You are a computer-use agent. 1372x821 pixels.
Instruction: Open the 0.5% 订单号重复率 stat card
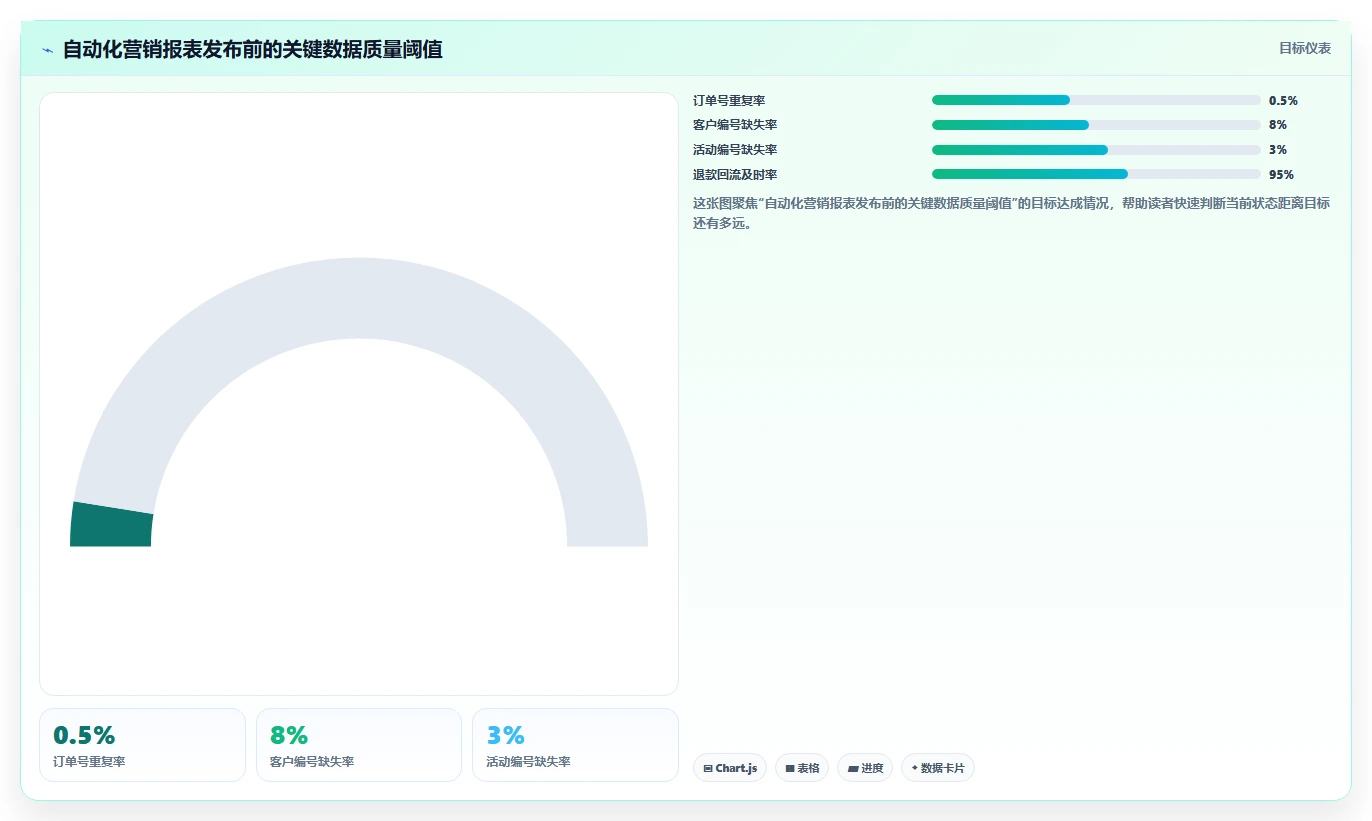(x=142, y=745)
